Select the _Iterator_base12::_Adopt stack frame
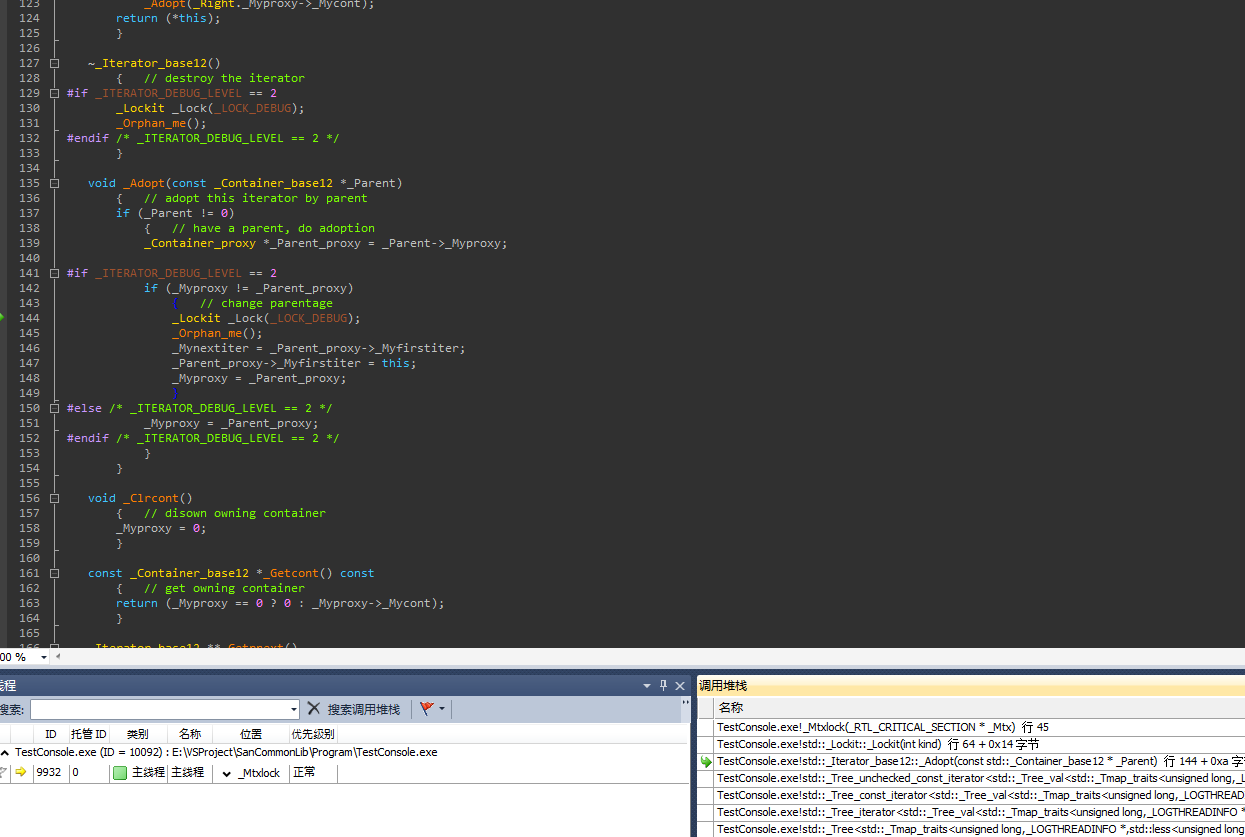The width and height of the screenshot is (1245, 837). coord(980,761)
